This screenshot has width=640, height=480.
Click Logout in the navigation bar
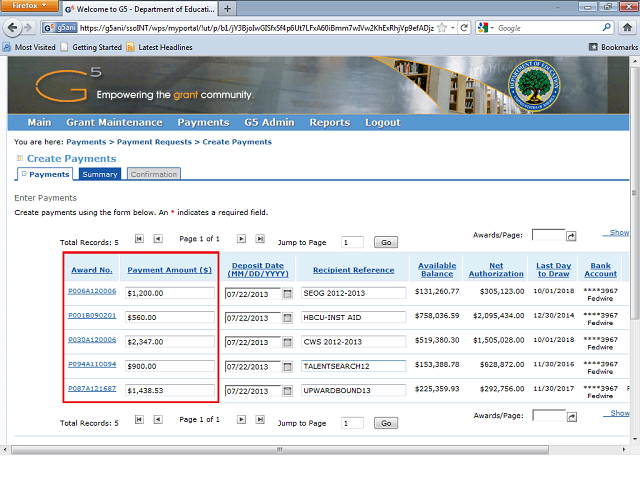(382, 122)
